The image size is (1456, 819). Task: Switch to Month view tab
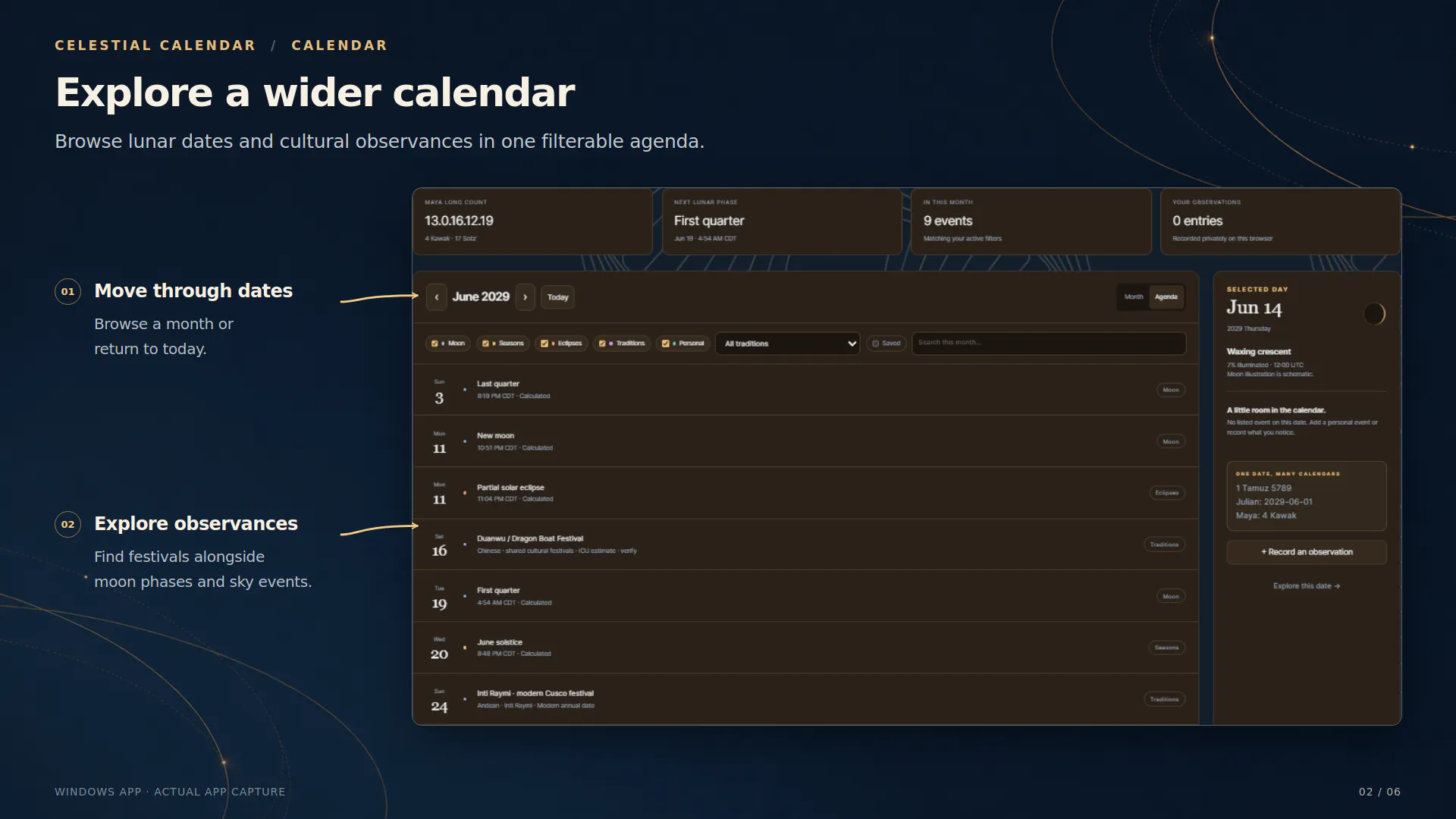1134,297
